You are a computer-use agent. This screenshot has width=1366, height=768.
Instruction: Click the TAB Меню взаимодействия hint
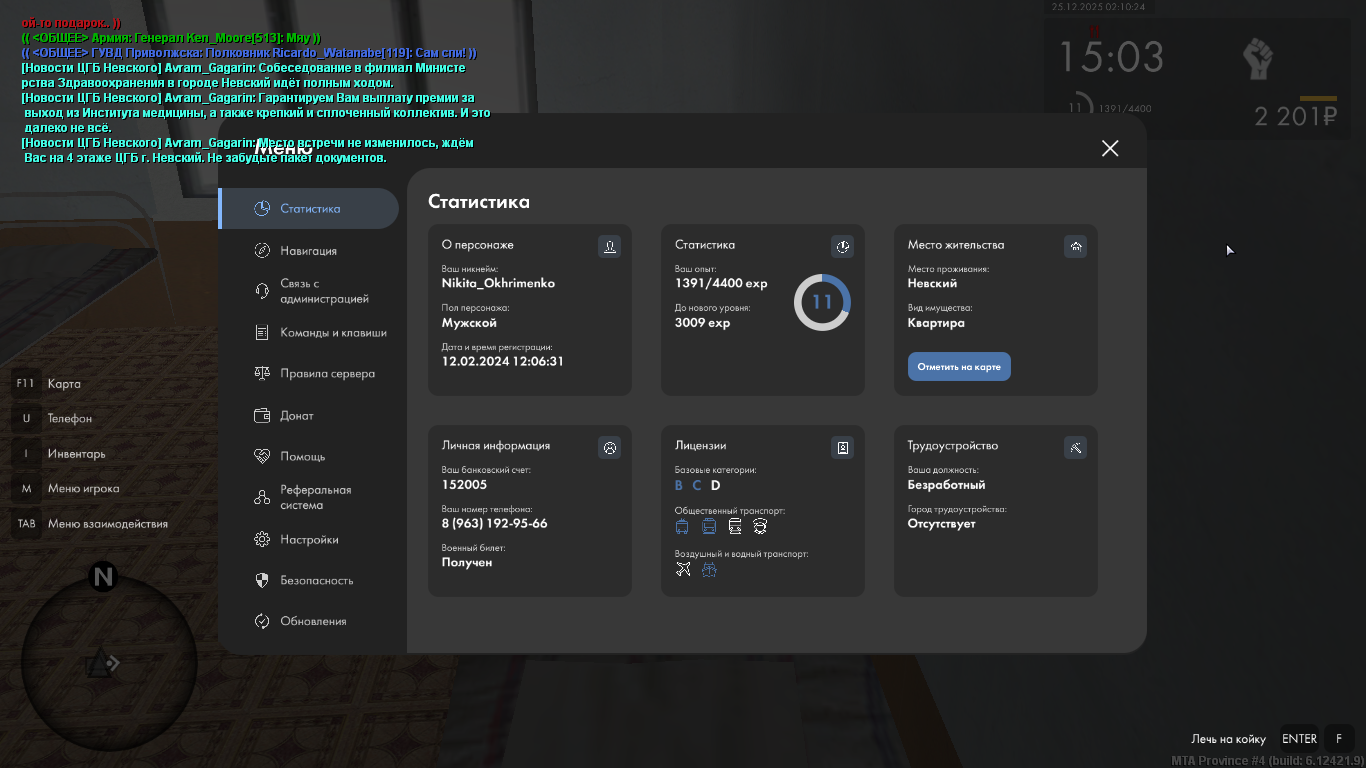point(91,524)
